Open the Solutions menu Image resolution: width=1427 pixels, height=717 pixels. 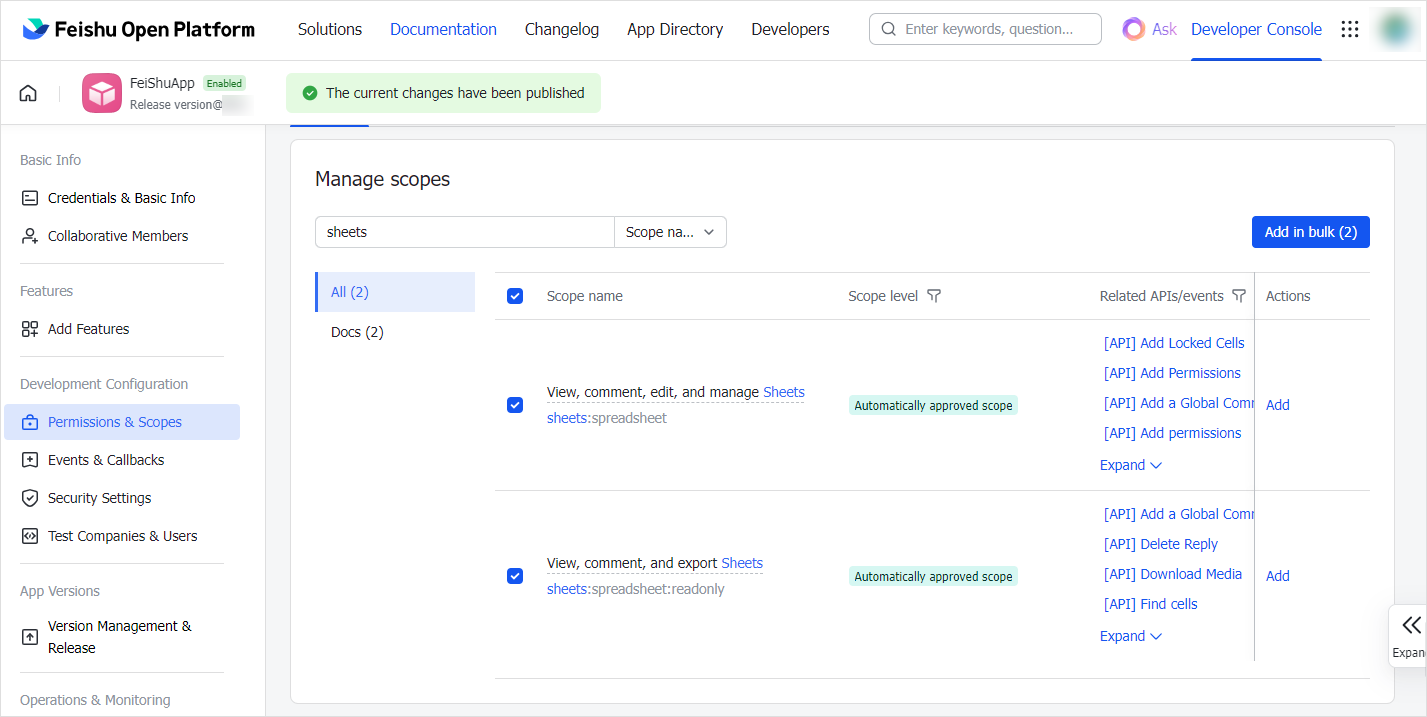[x=330, y=29]
